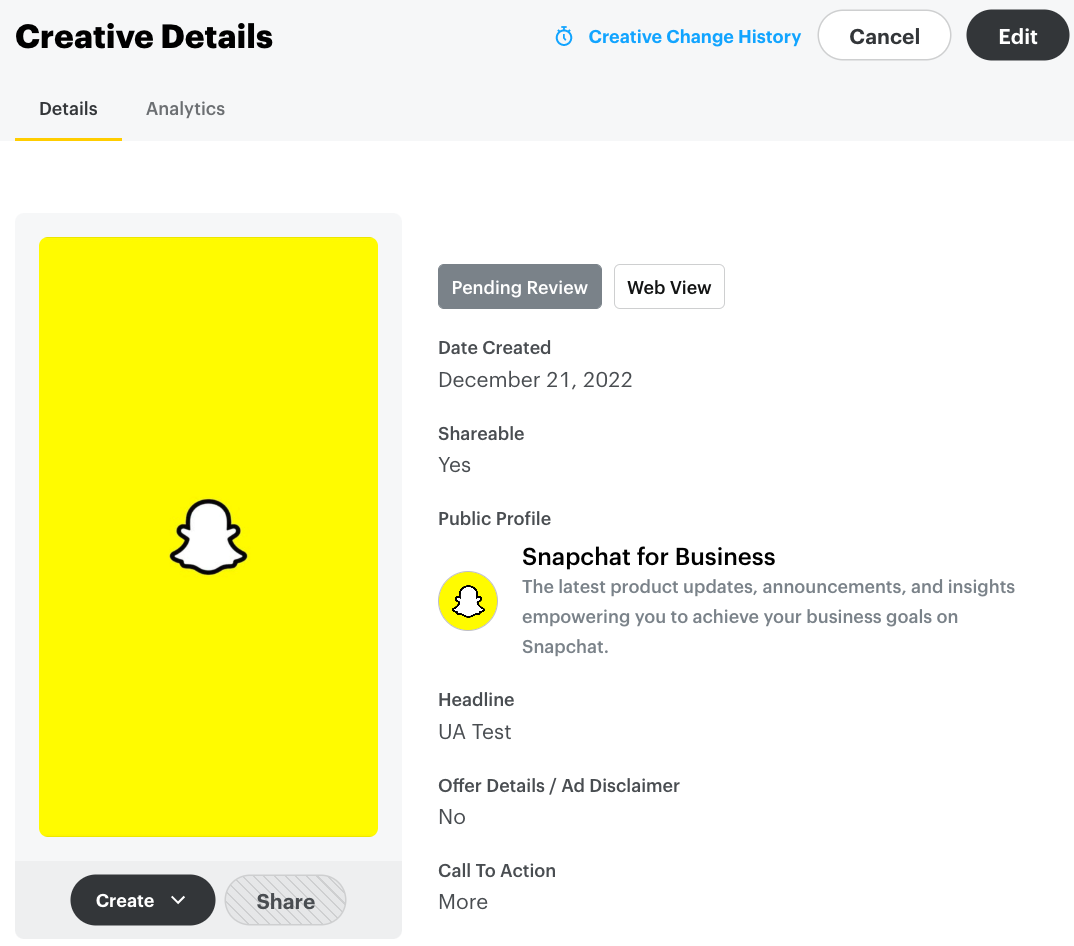Viewport: 1074px width, 946px height.
Task: Click the Call To Action value More
Action: tap(463, 901)
